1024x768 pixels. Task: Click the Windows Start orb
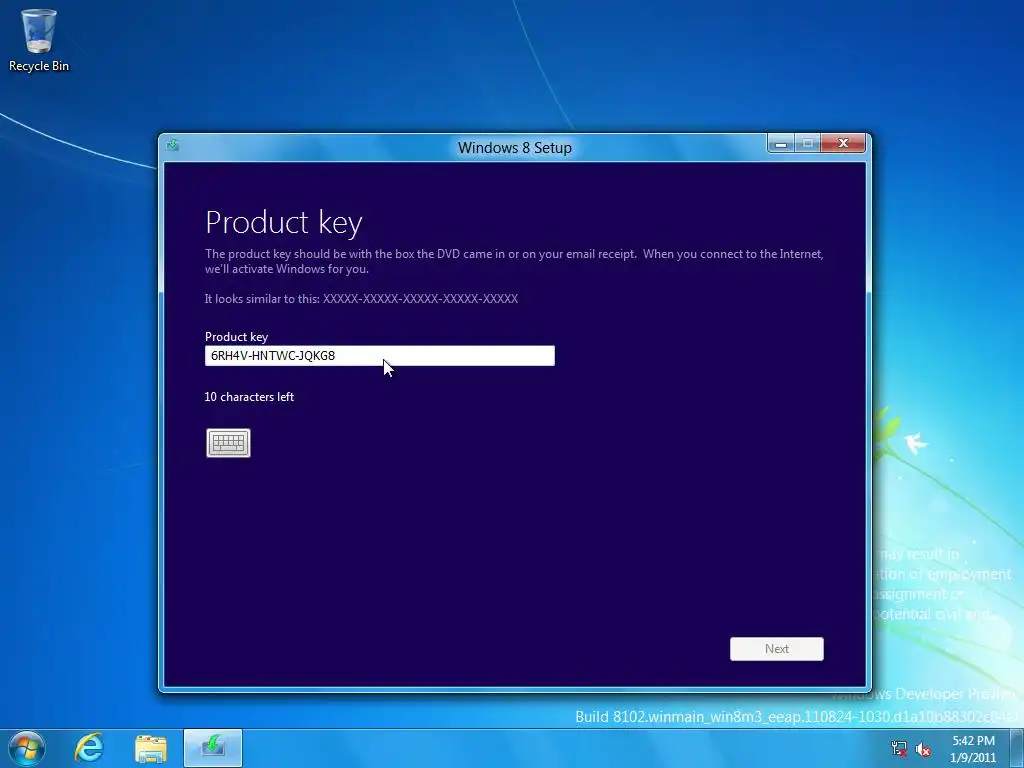(x=27, y=748)
